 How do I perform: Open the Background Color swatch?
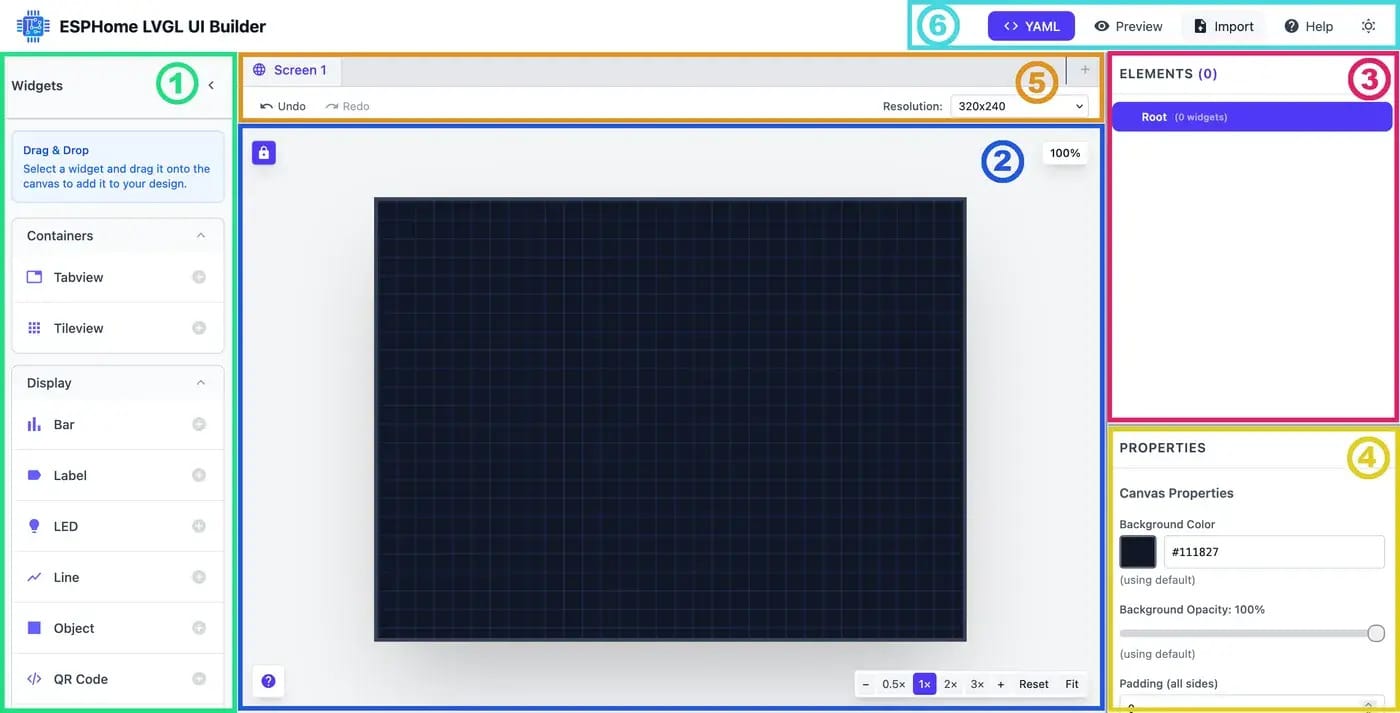(x=1138, y=552)
